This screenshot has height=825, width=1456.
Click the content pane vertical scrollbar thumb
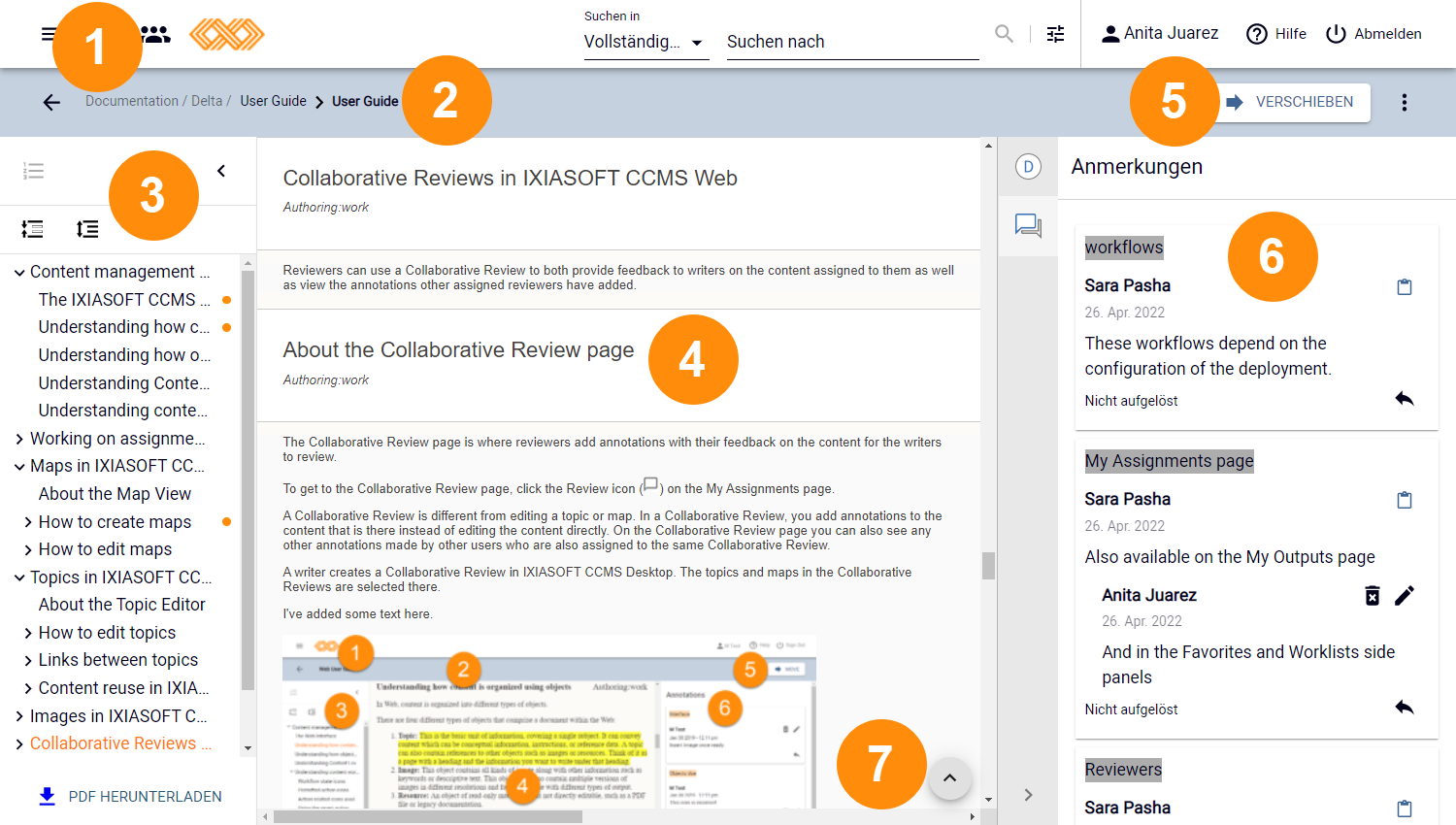(988, 566)
